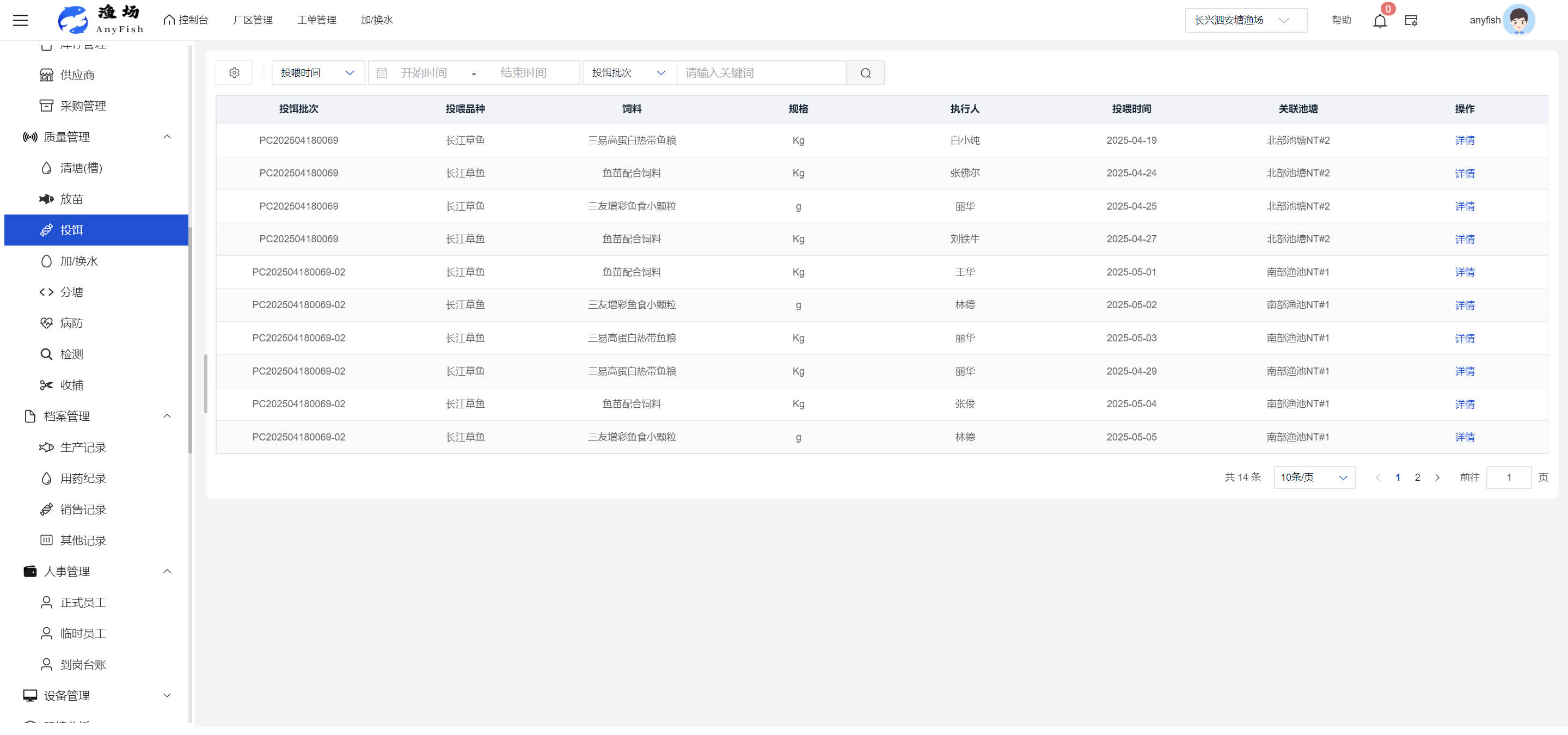This screenshot has width=1568, height=735.
Task: Open 详情 for the 白小纯 row
Action: coord(1464,140)
